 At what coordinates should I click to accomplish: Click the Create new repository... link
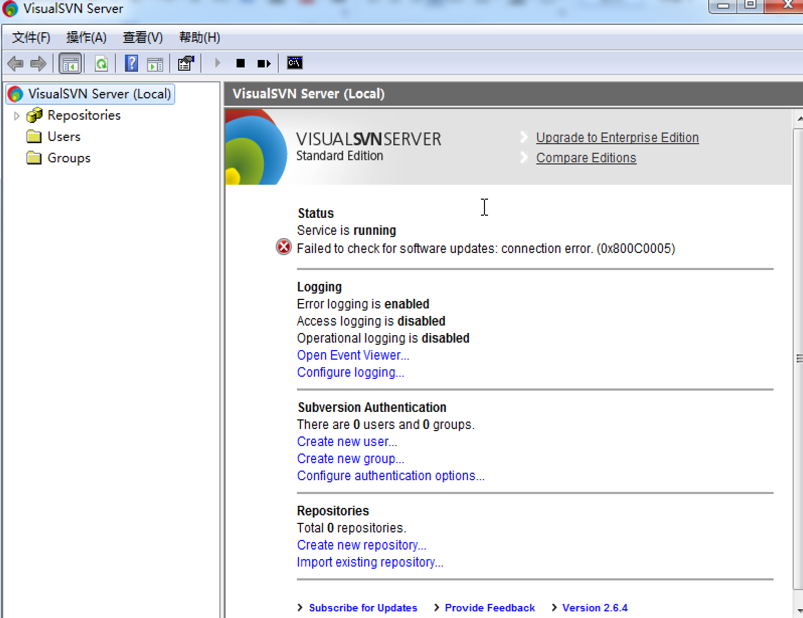pos(362,545)
